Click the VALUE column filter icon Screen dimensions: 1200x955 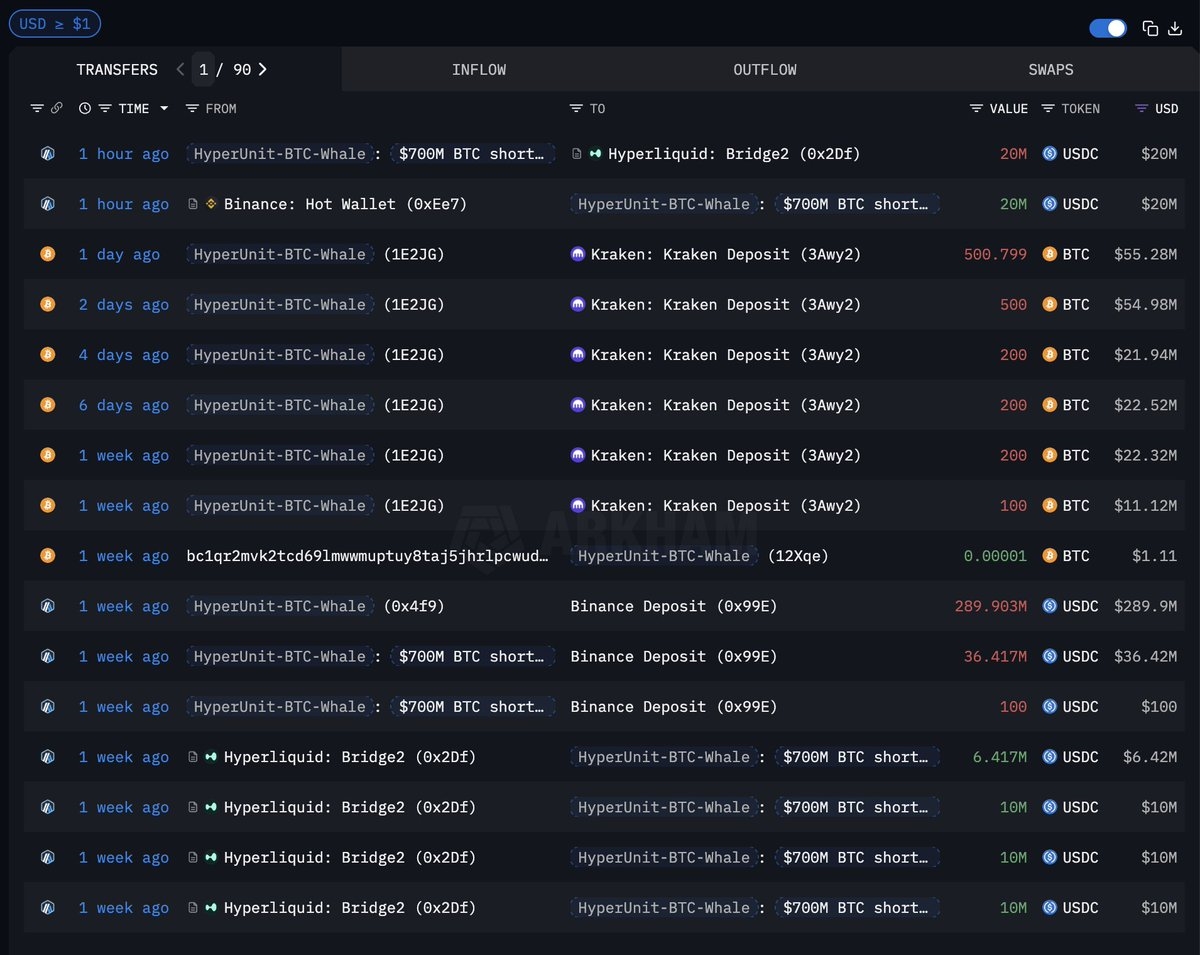click(976, 108)
